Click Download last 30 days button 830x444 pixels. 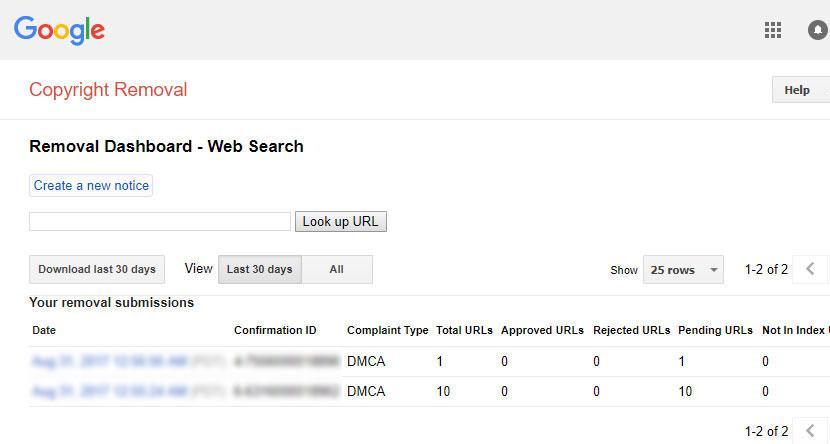point(97,269)
